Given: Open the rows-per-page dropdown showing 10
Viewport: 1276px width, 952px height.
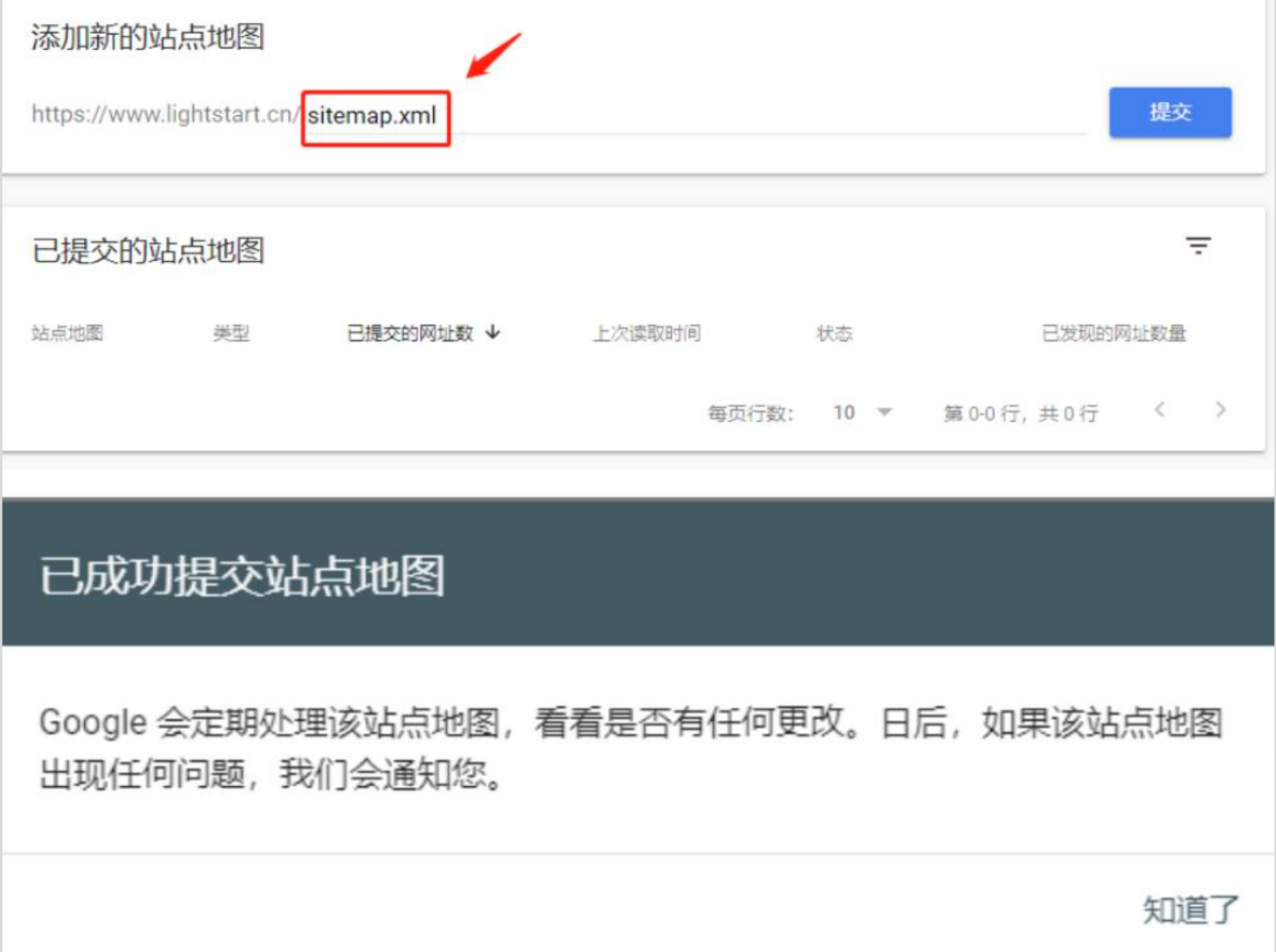Looking at the screenshot, I should coord(863,413).
